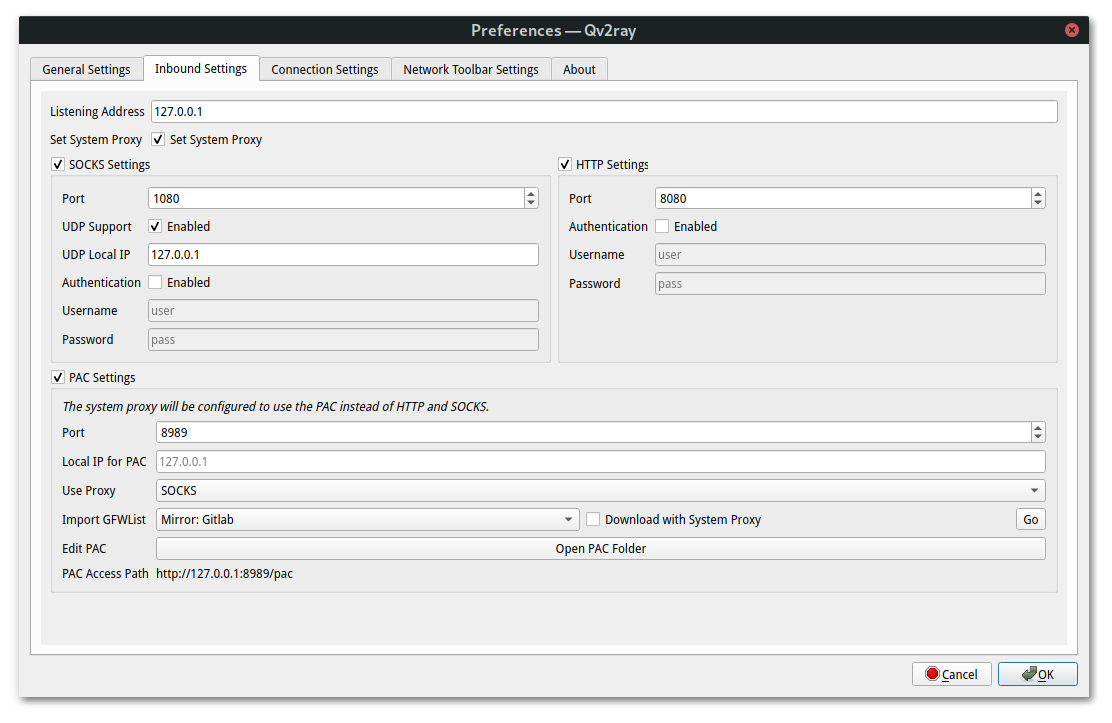Disable the Set System Proxy checkbox
This screenshot has height=723, width=1112.
tap(158, 139)
